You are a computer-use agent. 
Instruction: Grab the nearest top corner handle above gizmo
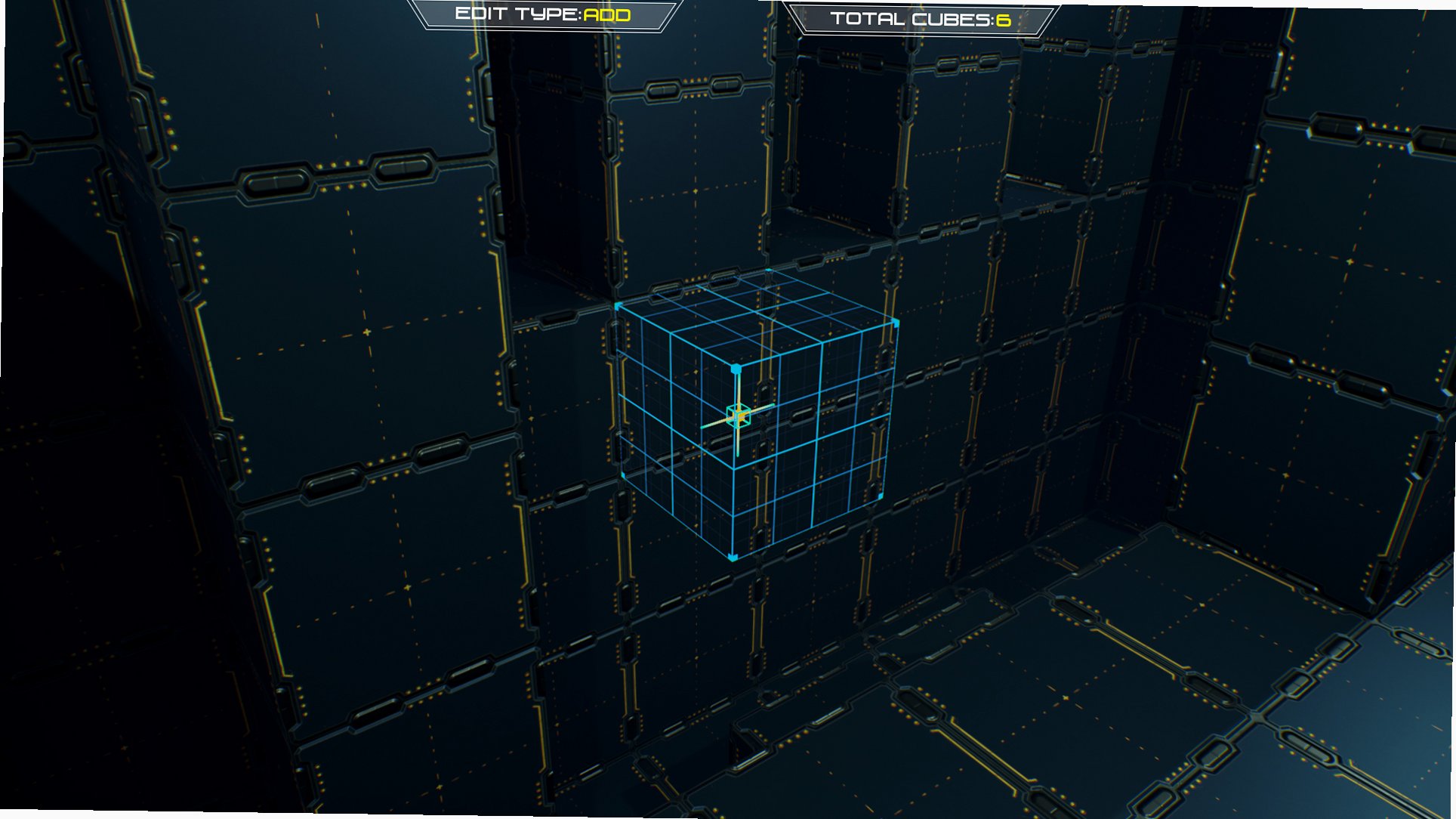tap(736, 369)
